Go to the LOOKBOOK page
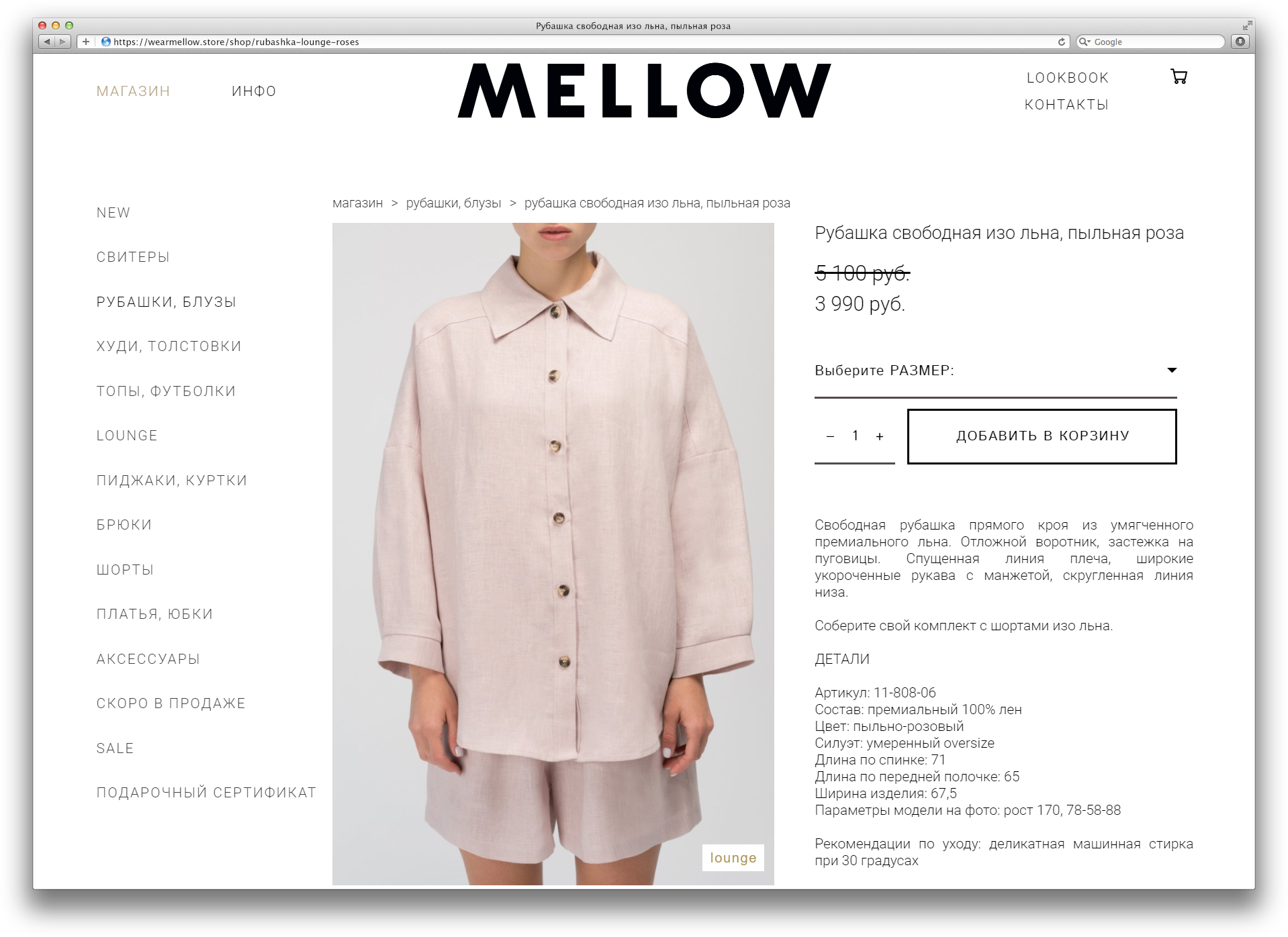1288x937 pixels. [1068, 78]
